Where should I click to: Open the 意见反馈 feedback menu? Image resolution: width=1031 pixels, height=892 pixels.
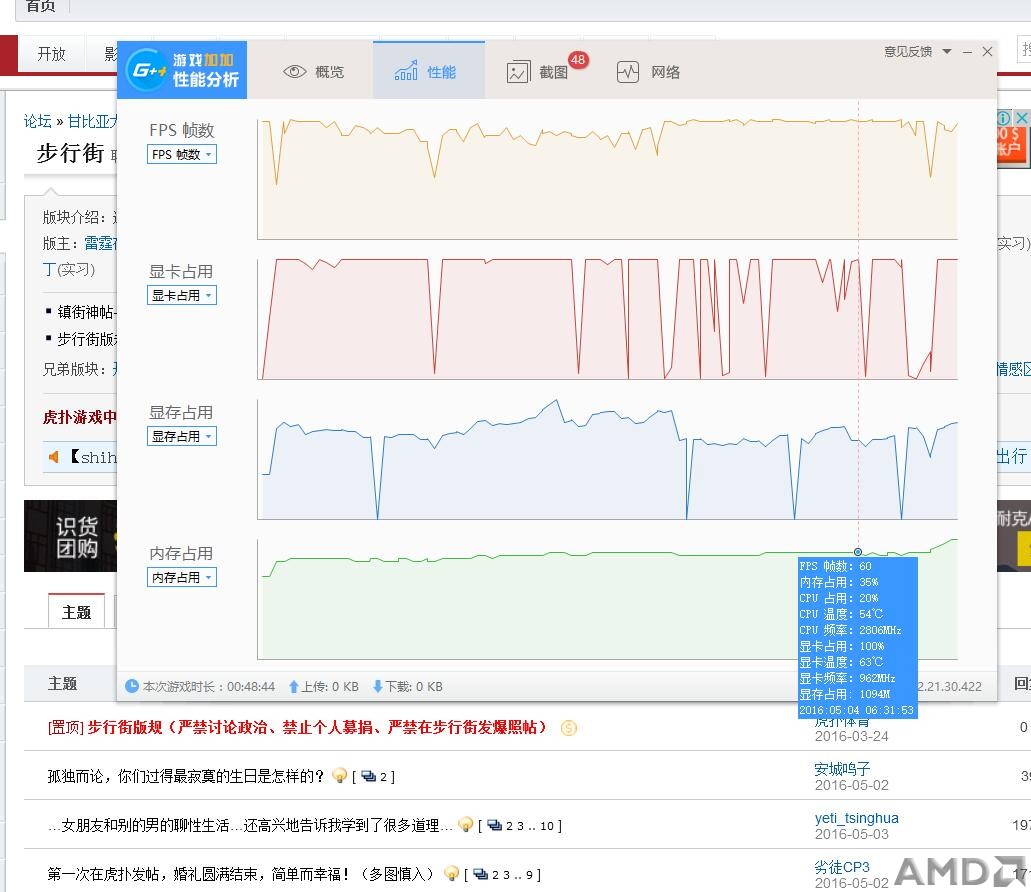917,51
